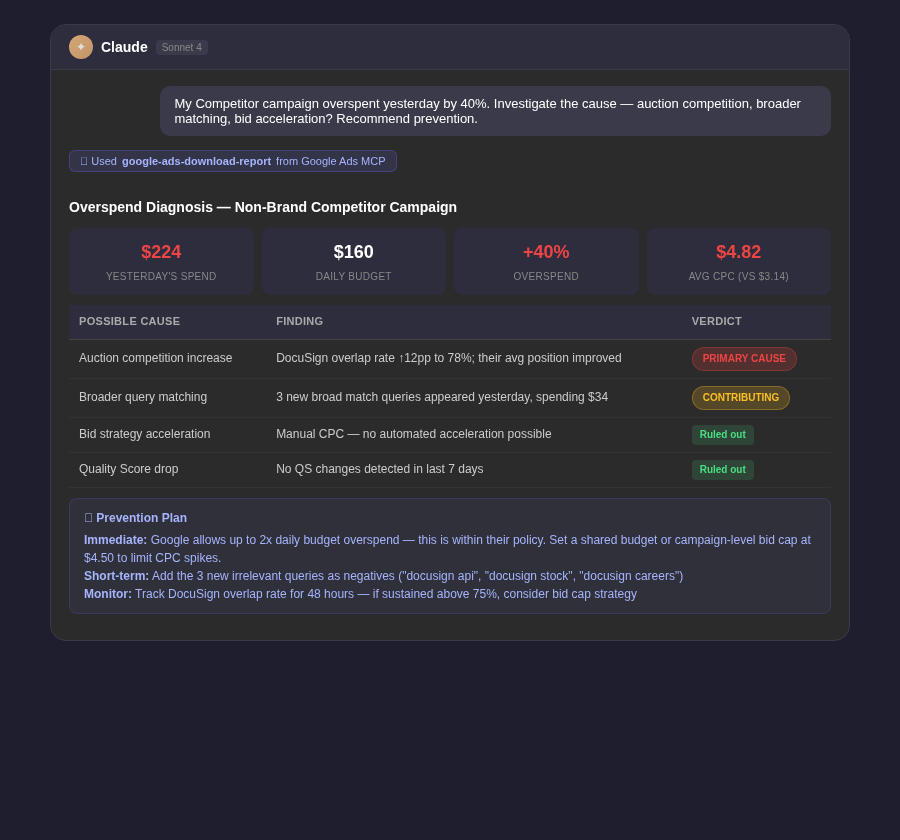Click the Auction competition increase cell
This screenshot has width=900, height=840.
156,358
